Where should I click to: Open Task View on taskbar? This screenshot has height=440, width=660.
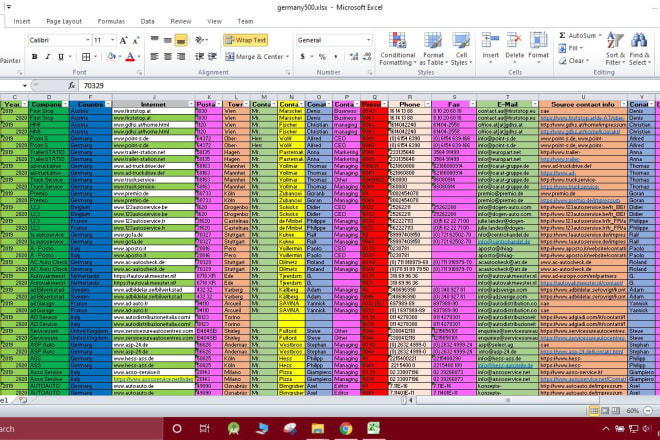[x=205, y=429]
